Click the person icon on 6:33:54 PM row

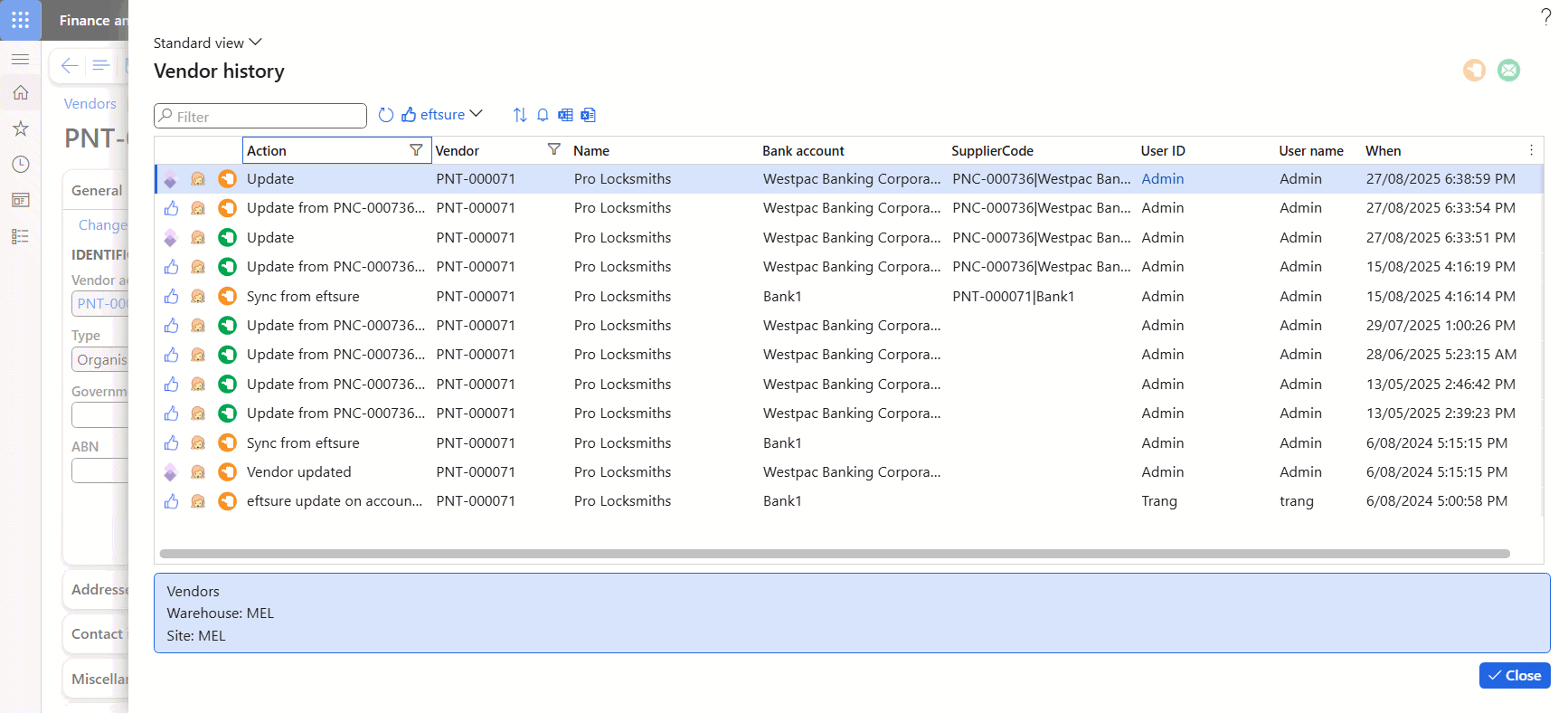(198, 208)
